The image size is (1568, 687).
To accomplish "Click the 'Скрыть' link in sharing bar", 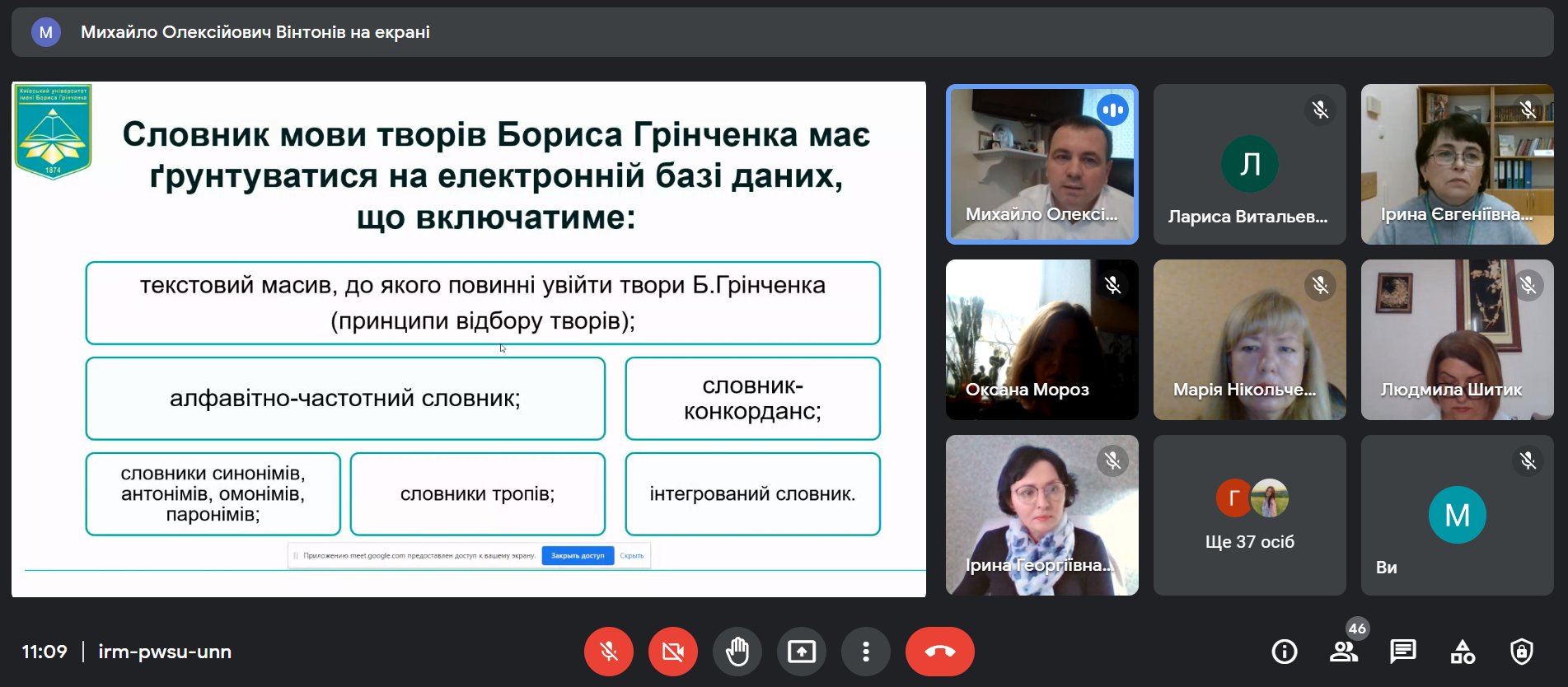I will [632, 556].
